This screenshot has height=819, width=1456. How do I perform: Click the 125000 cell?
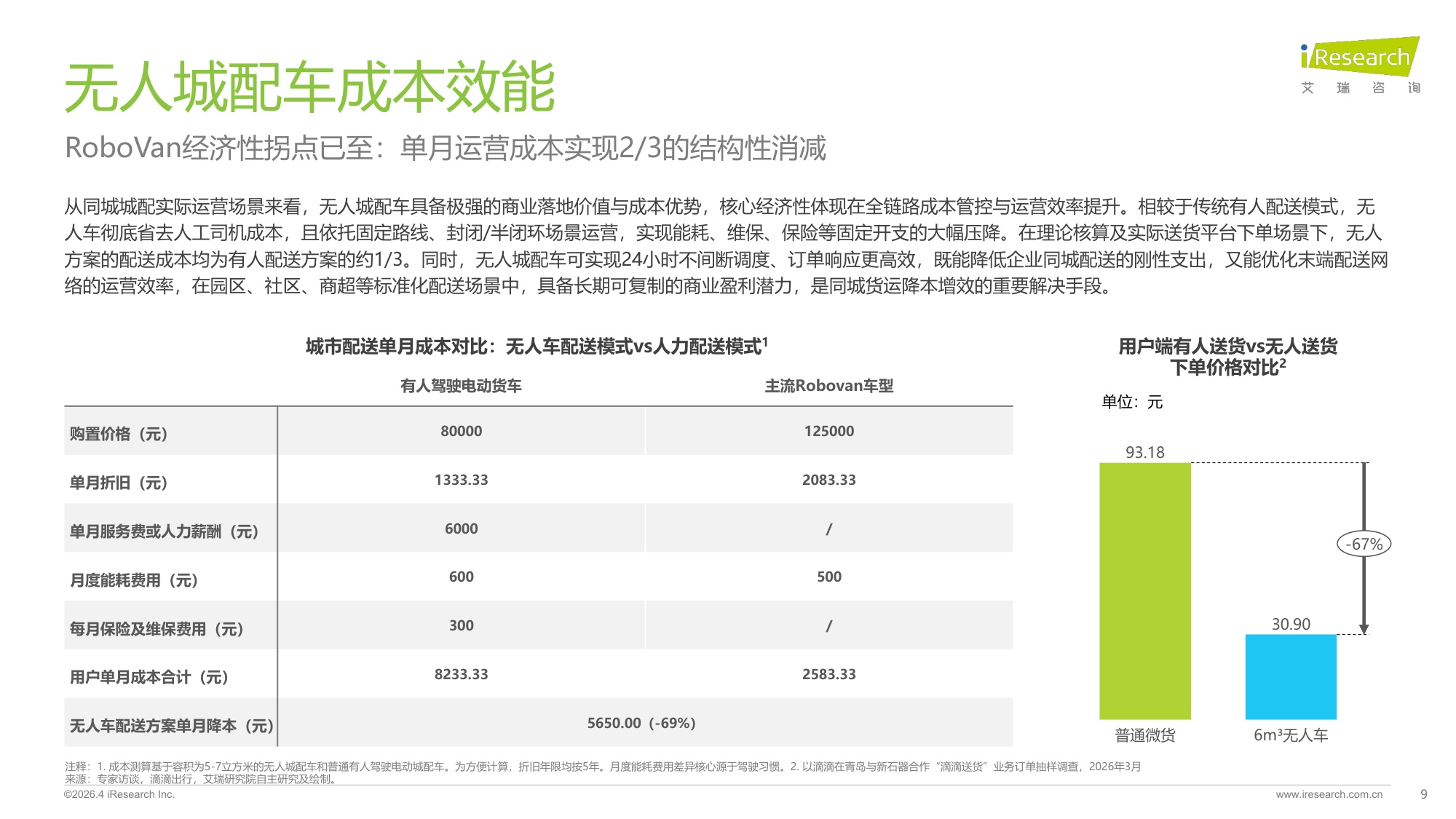pos(829,431)
